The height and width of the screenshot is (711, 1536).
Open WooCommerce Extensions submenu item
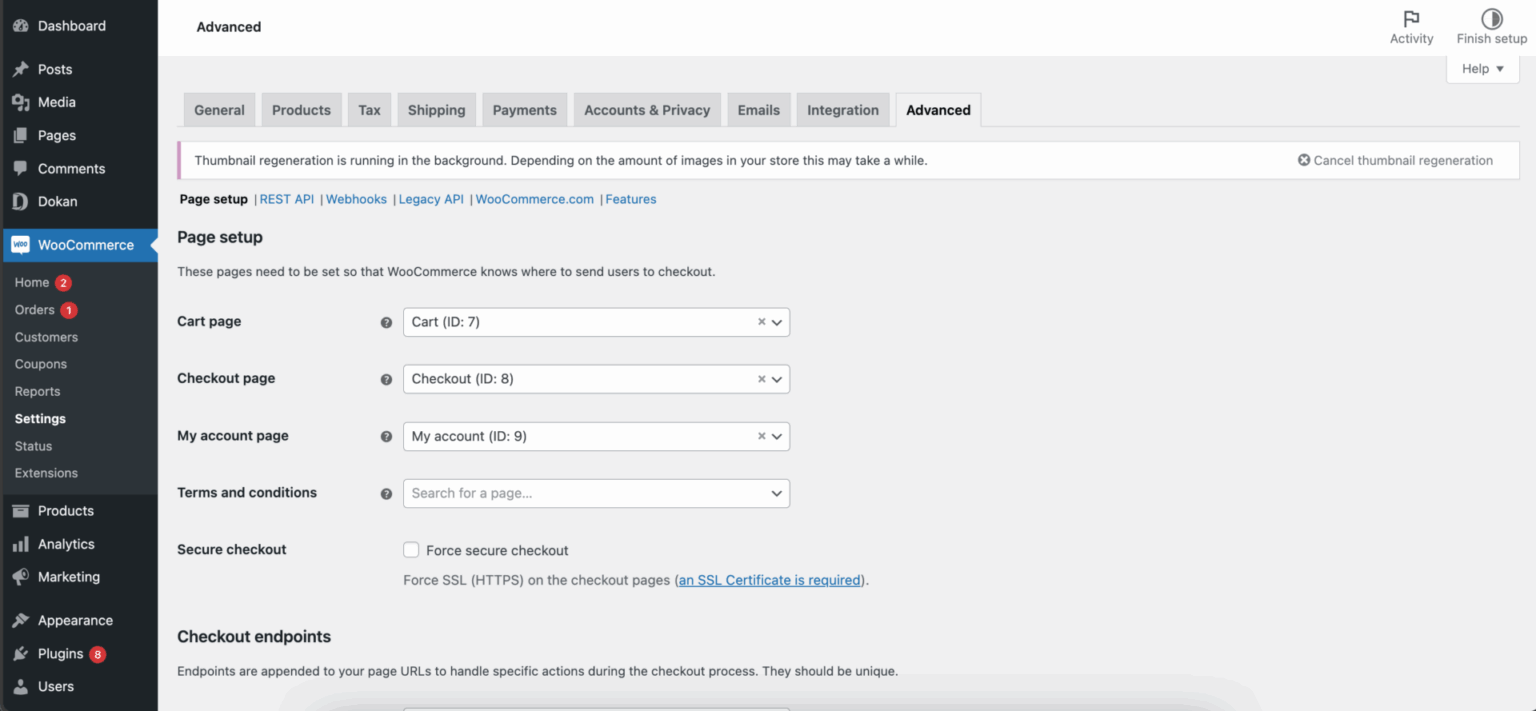pyautogui.click(x=46, y=473)
